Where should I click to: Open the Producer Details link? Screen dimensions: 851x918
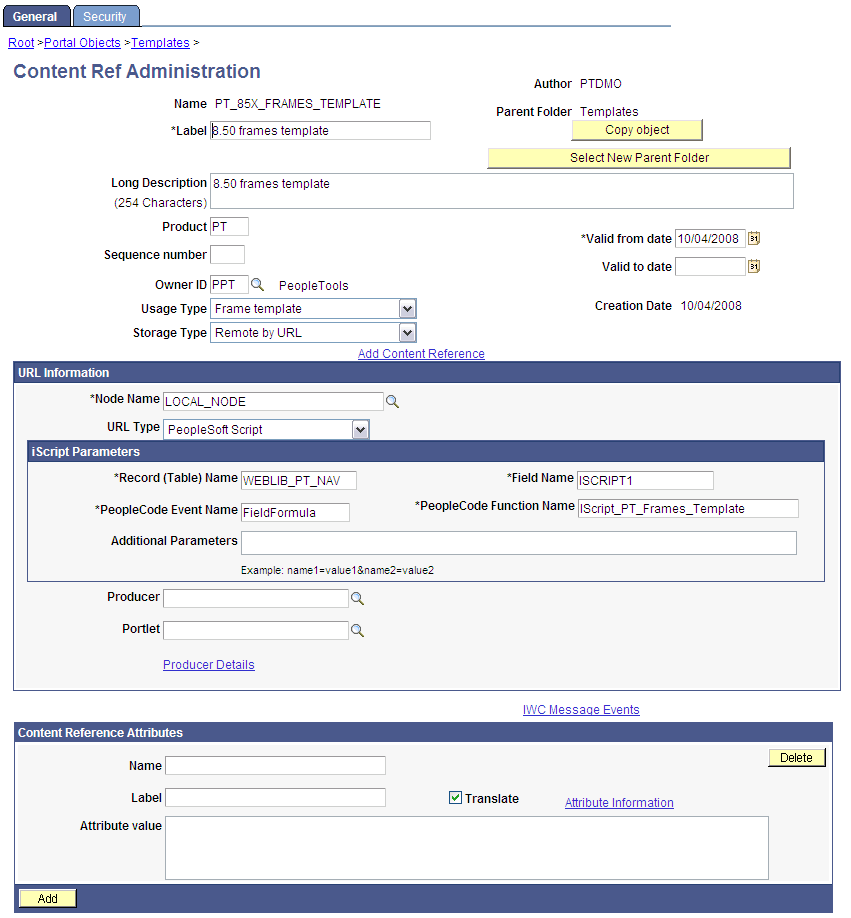[208, 665]
